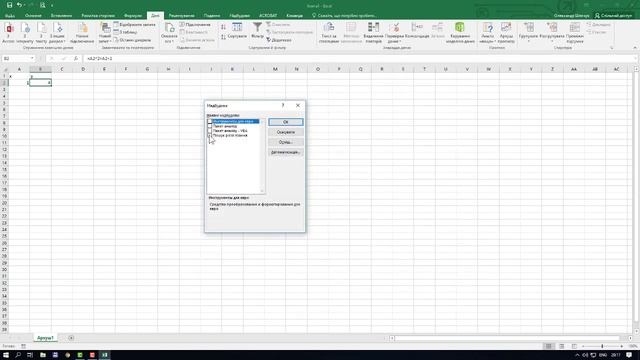Click the Tell Me search box
Viewport: 640px width, 360px height.
[344, 16]
